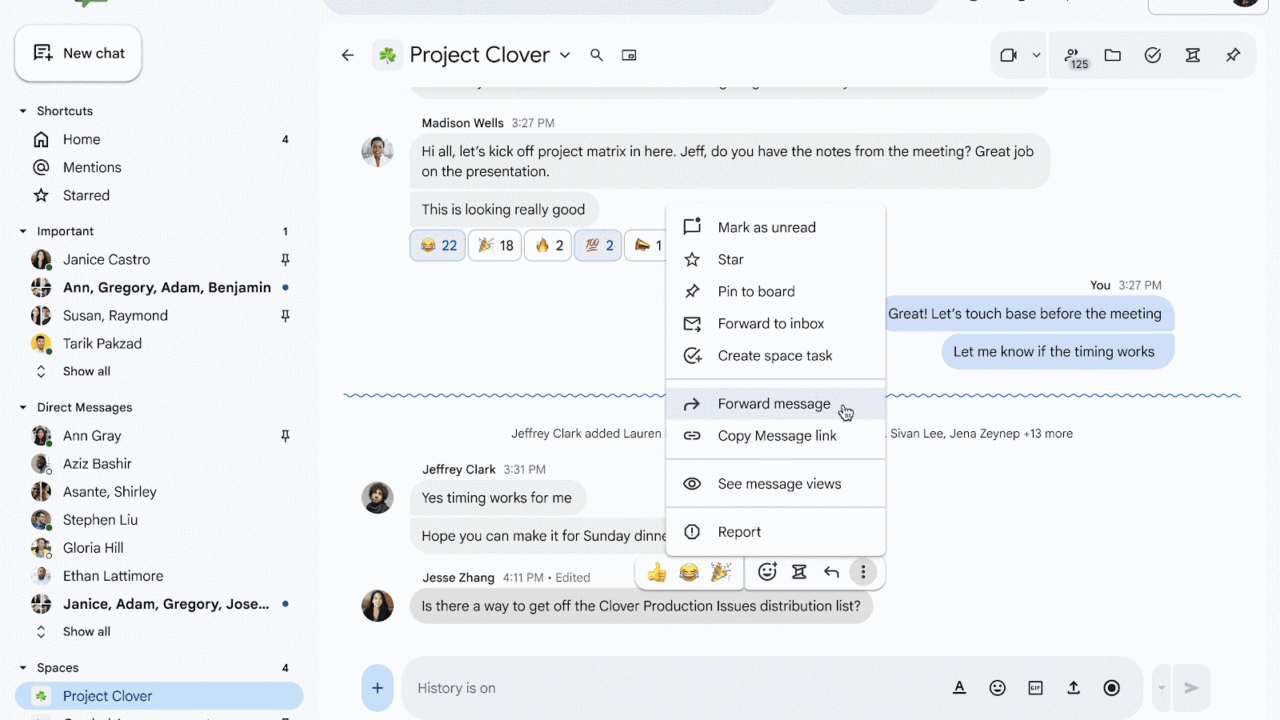Open the Project Clover space menu chevron
Viewport: 1280px width, 720px height.
564,55
